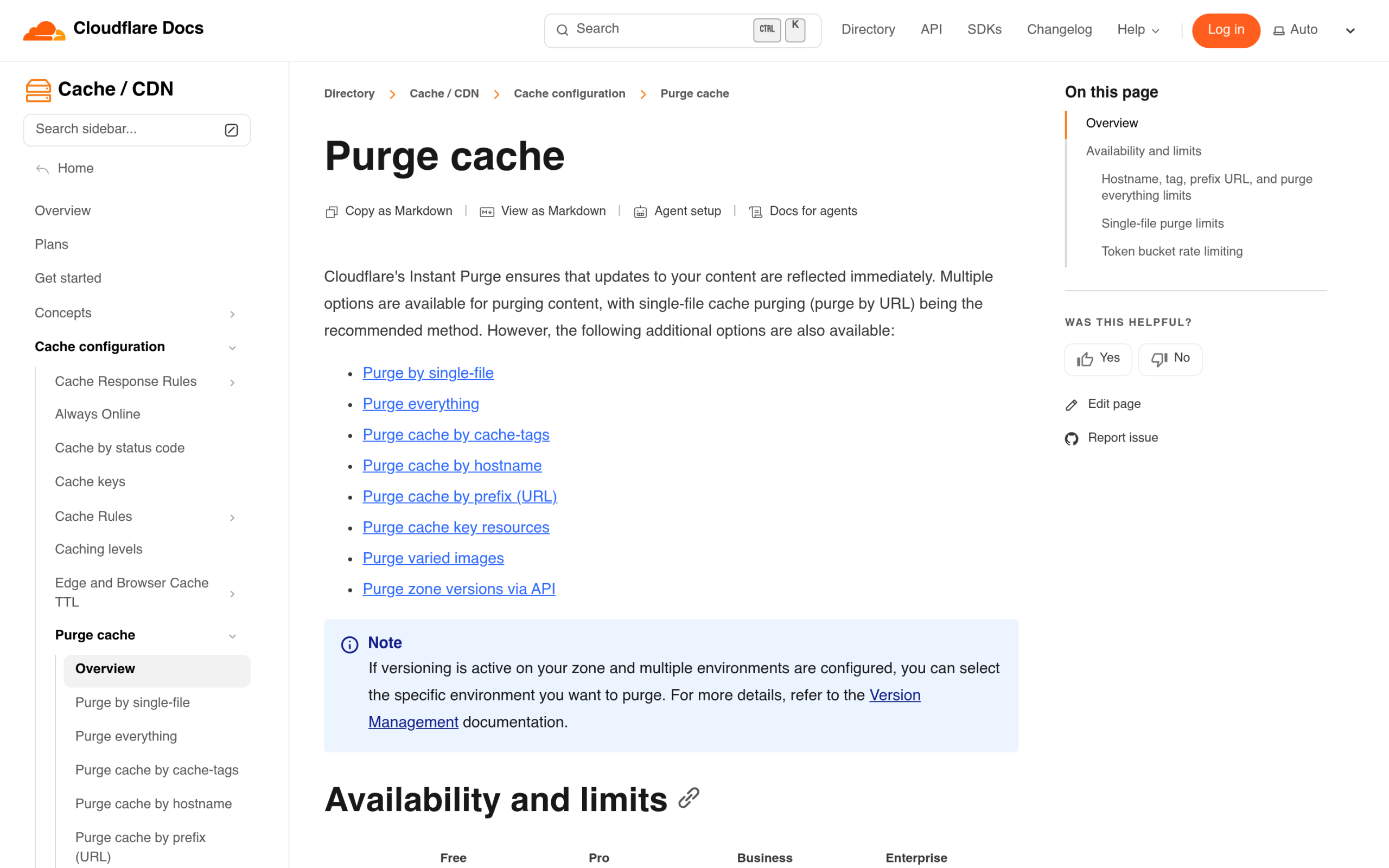This screenshot has height=868, width=1389.
Task: Open the Auto theme dropdown
Action: tap(1315, 30)
